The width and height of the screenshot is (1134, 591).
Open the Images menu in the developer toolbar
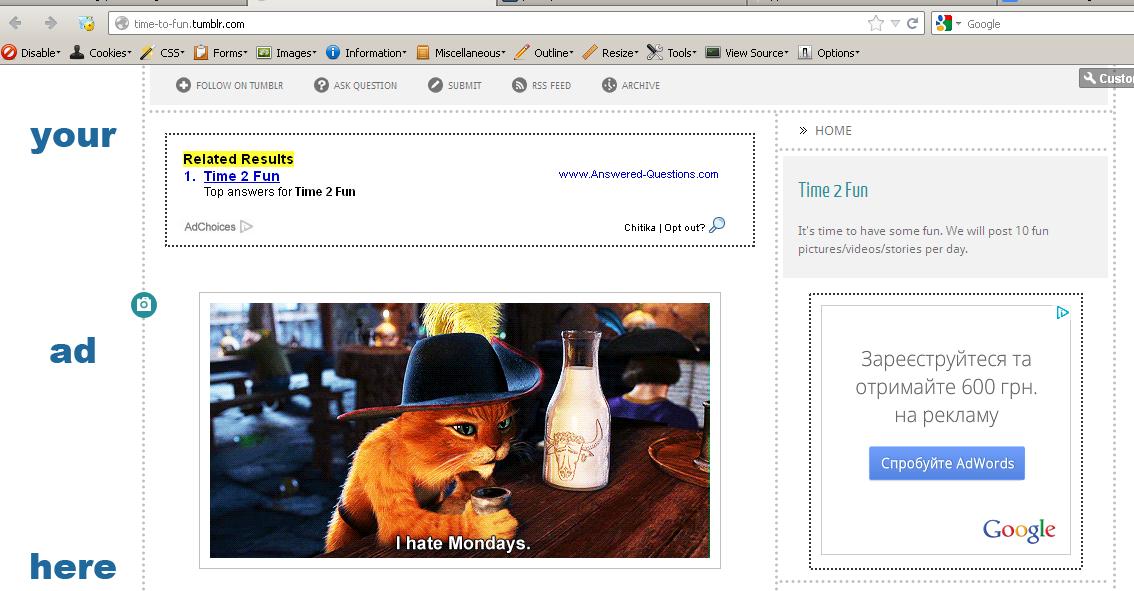pyautogui.click(x=287, y=53)
